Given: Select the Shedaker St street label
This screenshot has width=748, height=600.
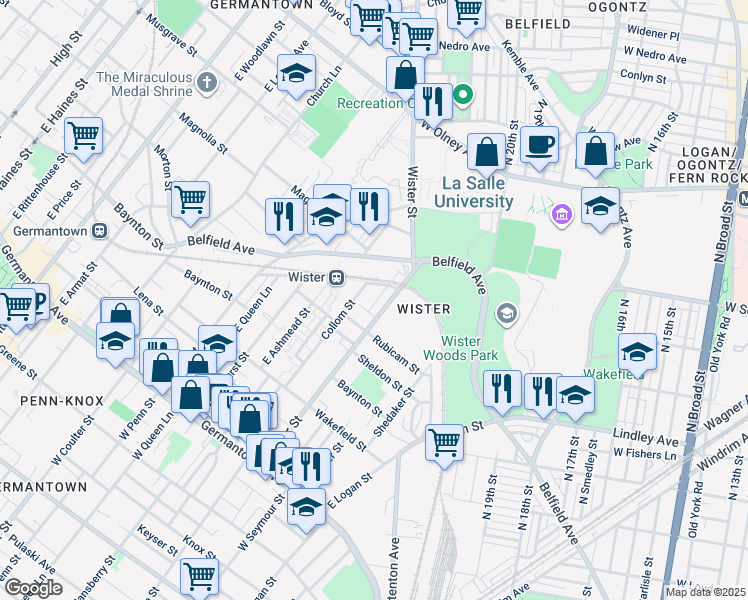Looking at the screenshot, I should pos(394,413).
